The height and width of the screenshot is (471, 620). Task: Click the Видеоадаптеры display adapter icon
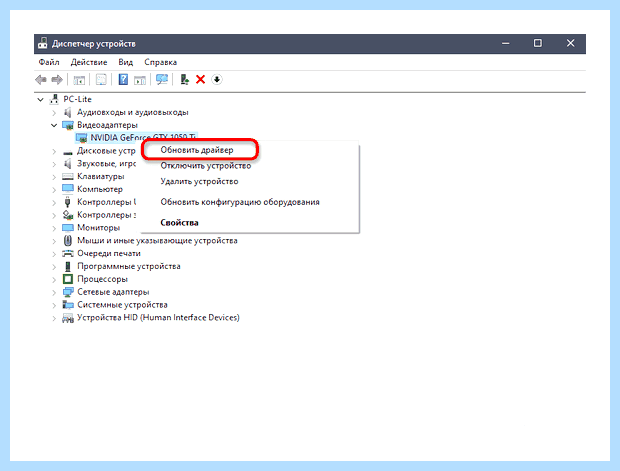68,125
